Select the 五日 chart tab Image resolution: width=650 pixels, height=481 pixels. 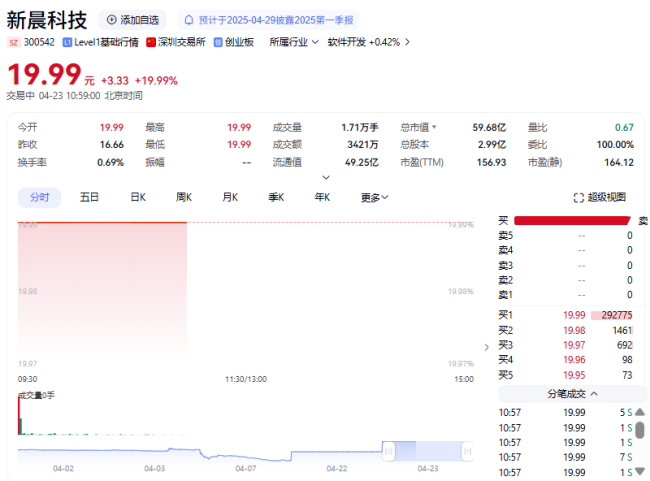pos(90,198)
